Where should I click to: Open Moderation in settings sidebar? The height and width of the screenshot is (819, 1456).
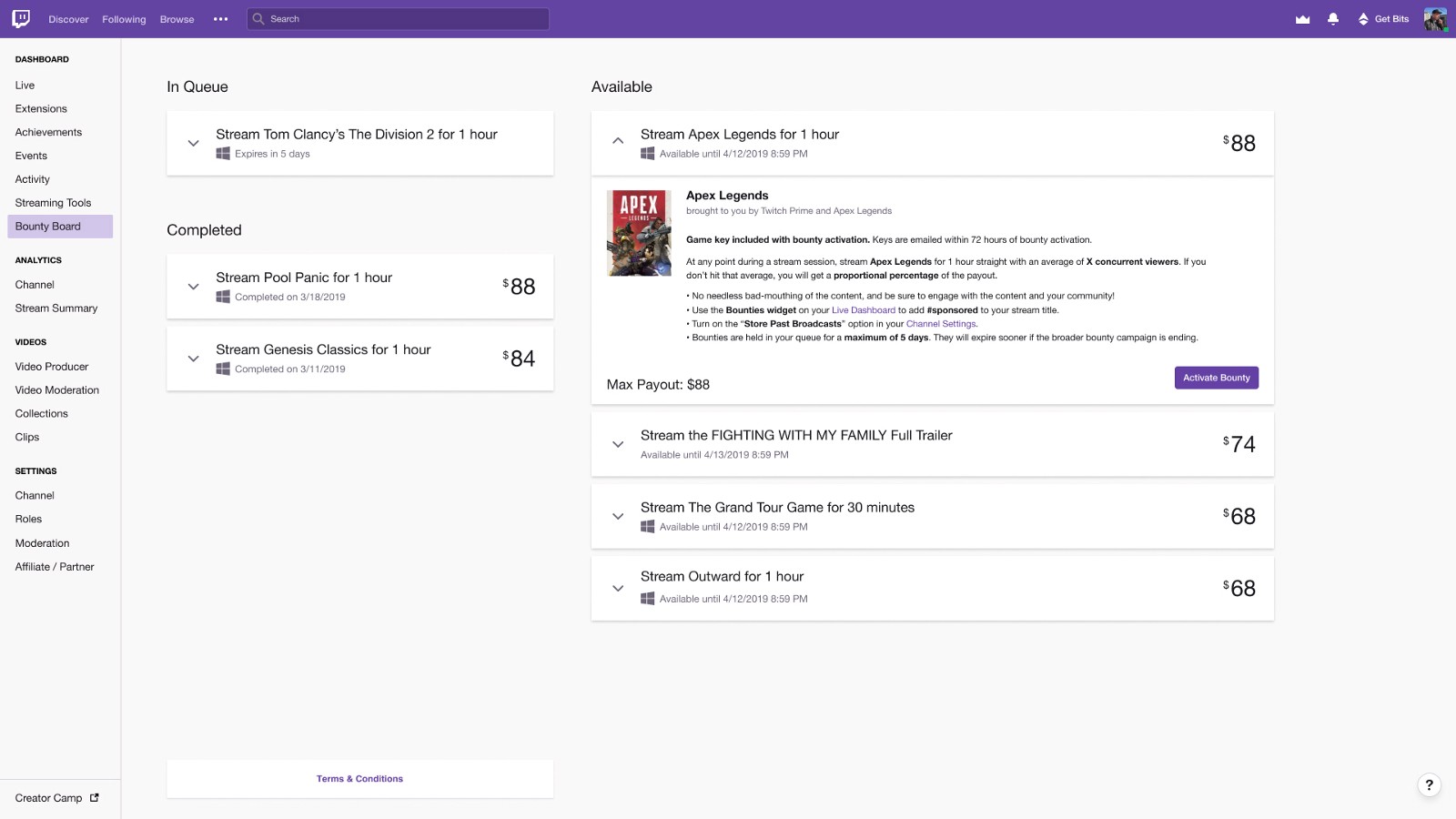pyautogui.click(x=42, y=543)
